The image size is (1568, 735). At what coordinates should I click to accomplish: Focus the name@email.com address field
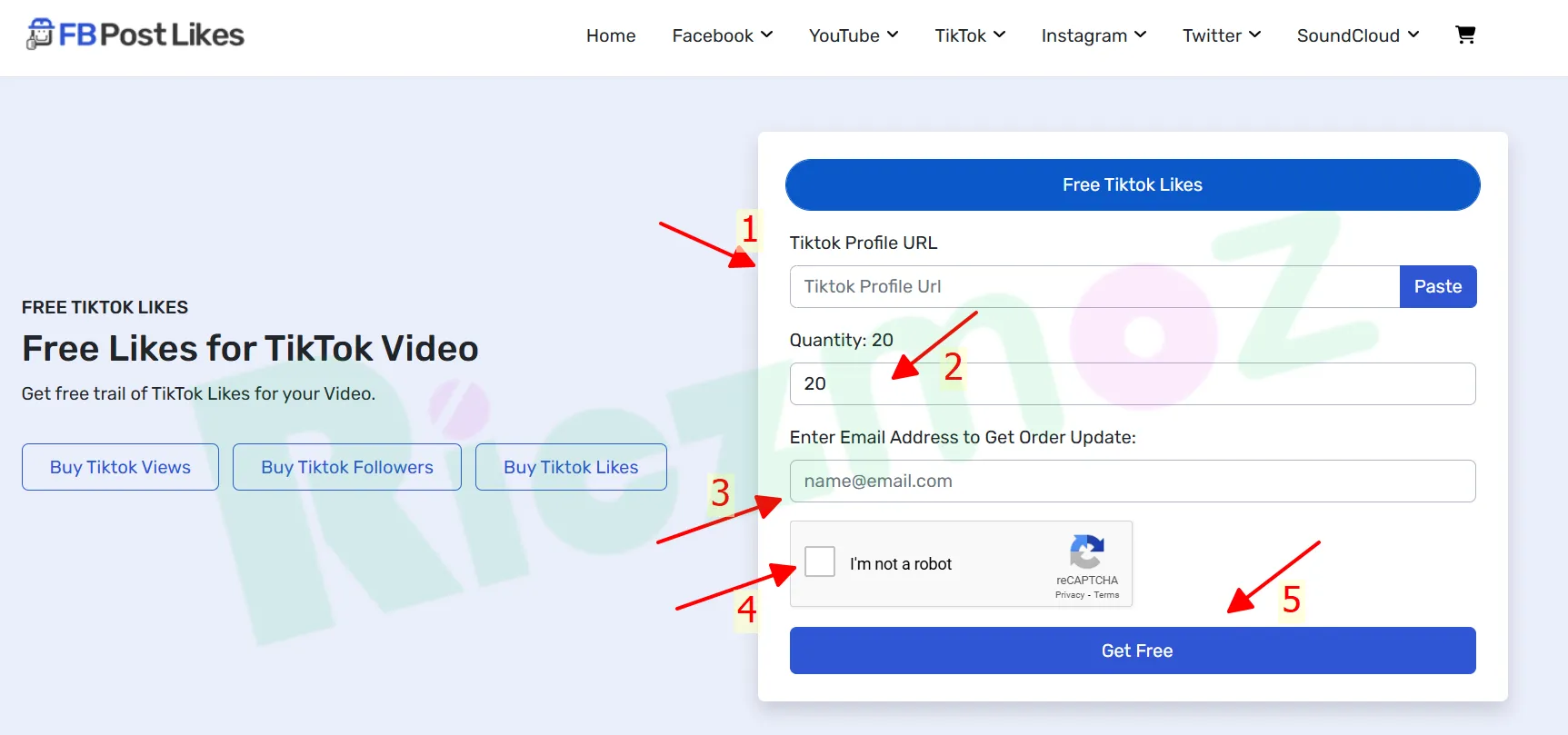coord(1133,481)
